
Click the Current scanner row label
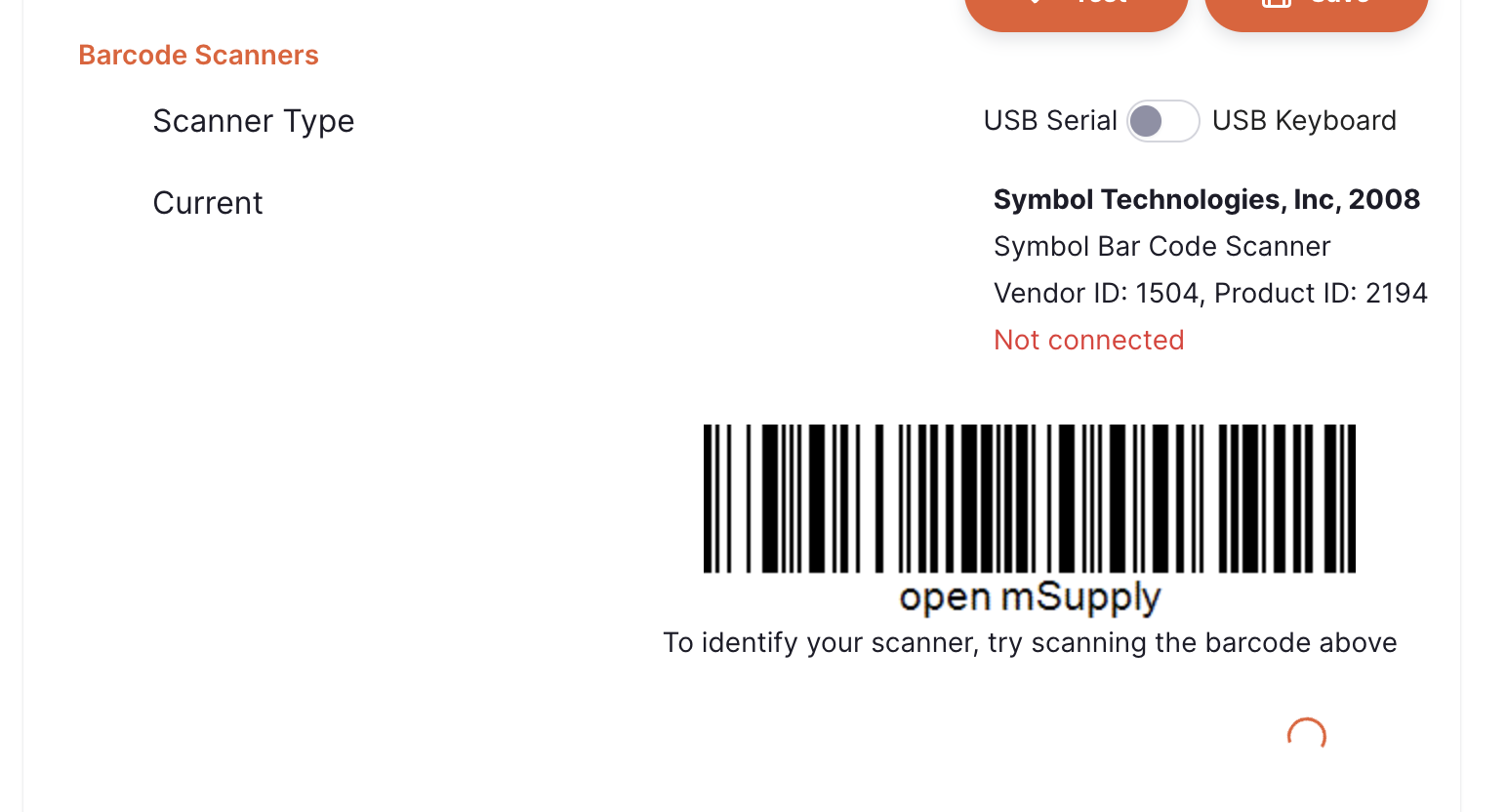[207, 203]
